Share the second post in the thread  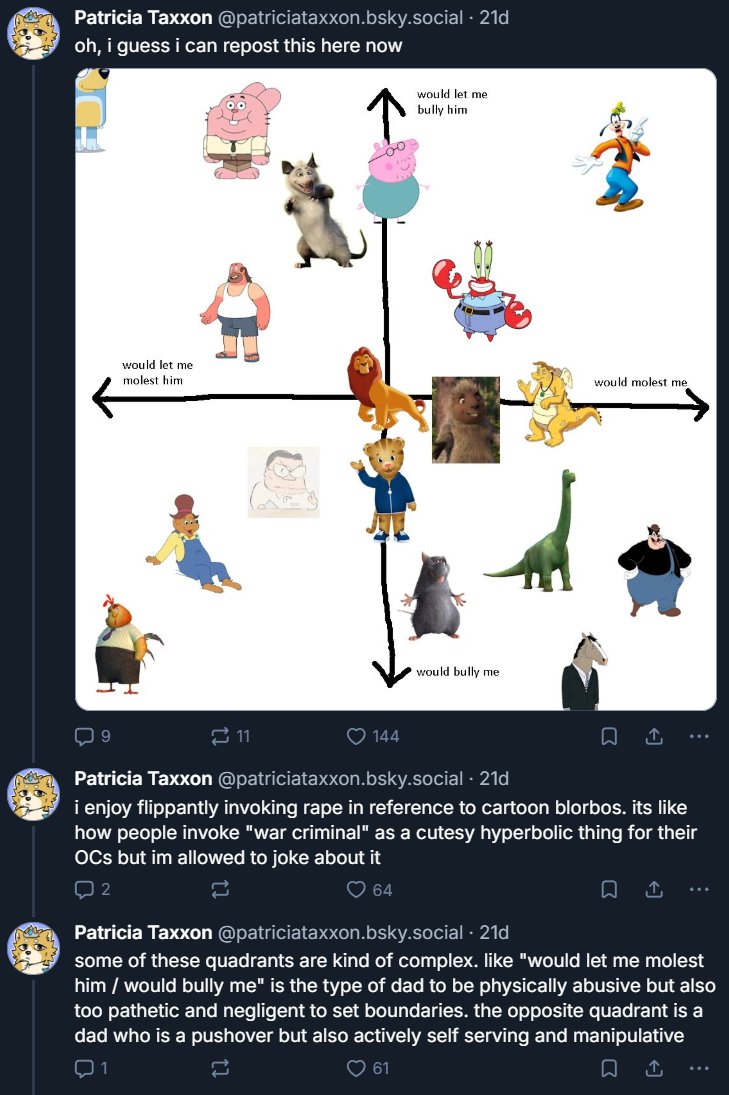654,889
